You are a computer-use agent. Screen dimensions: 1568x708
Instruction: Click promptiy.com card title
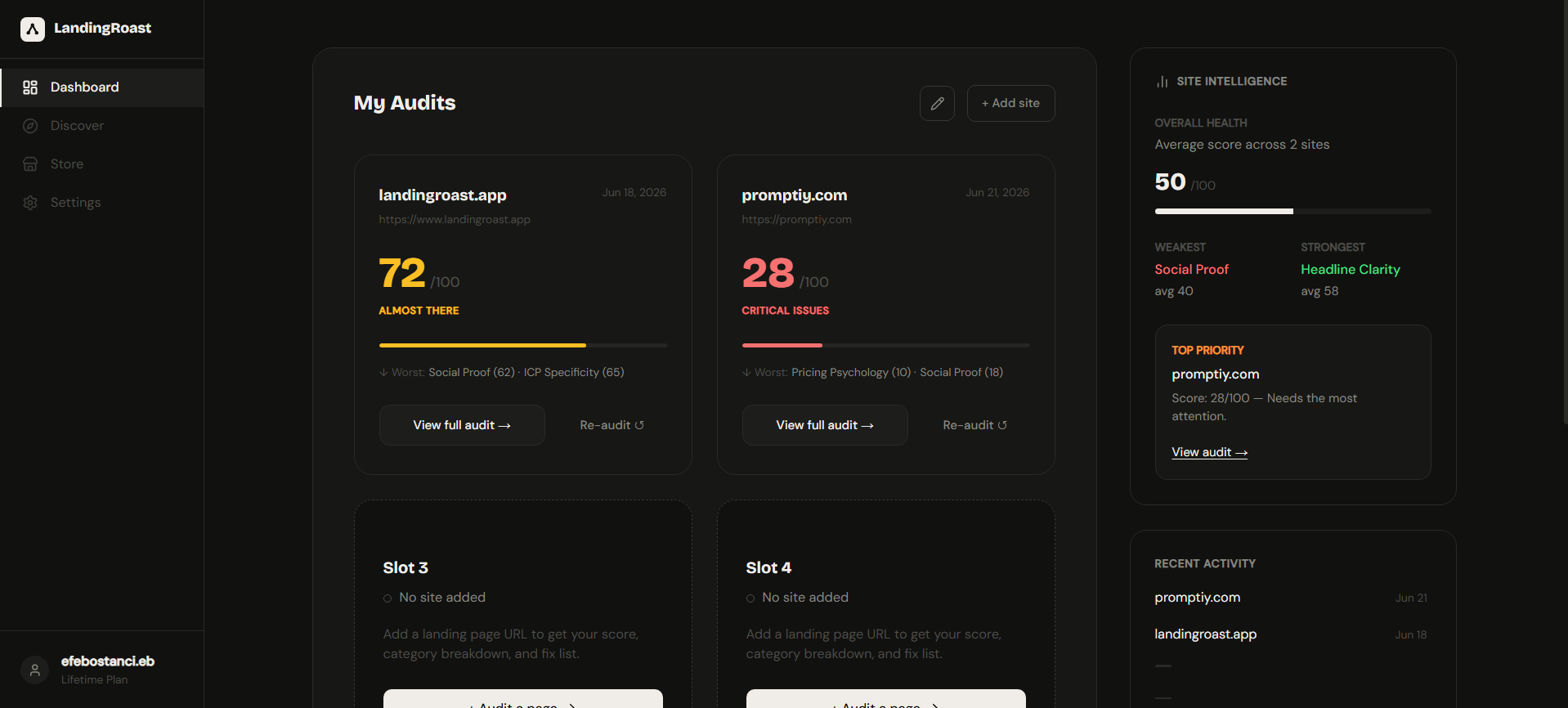[794, 195]
